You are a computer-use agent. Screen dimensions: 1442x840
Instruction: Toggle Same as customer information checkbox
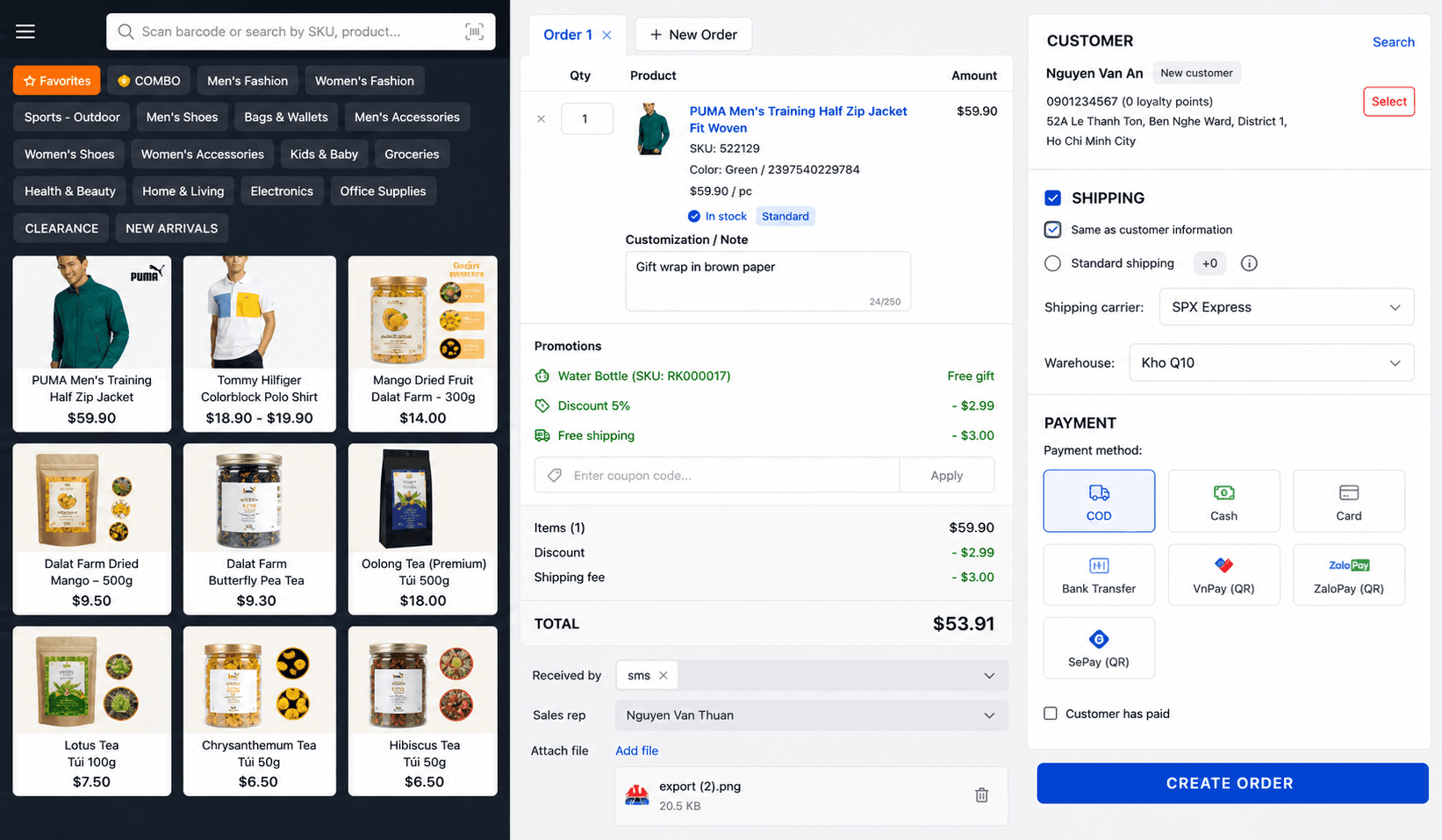pos(1053,230)
